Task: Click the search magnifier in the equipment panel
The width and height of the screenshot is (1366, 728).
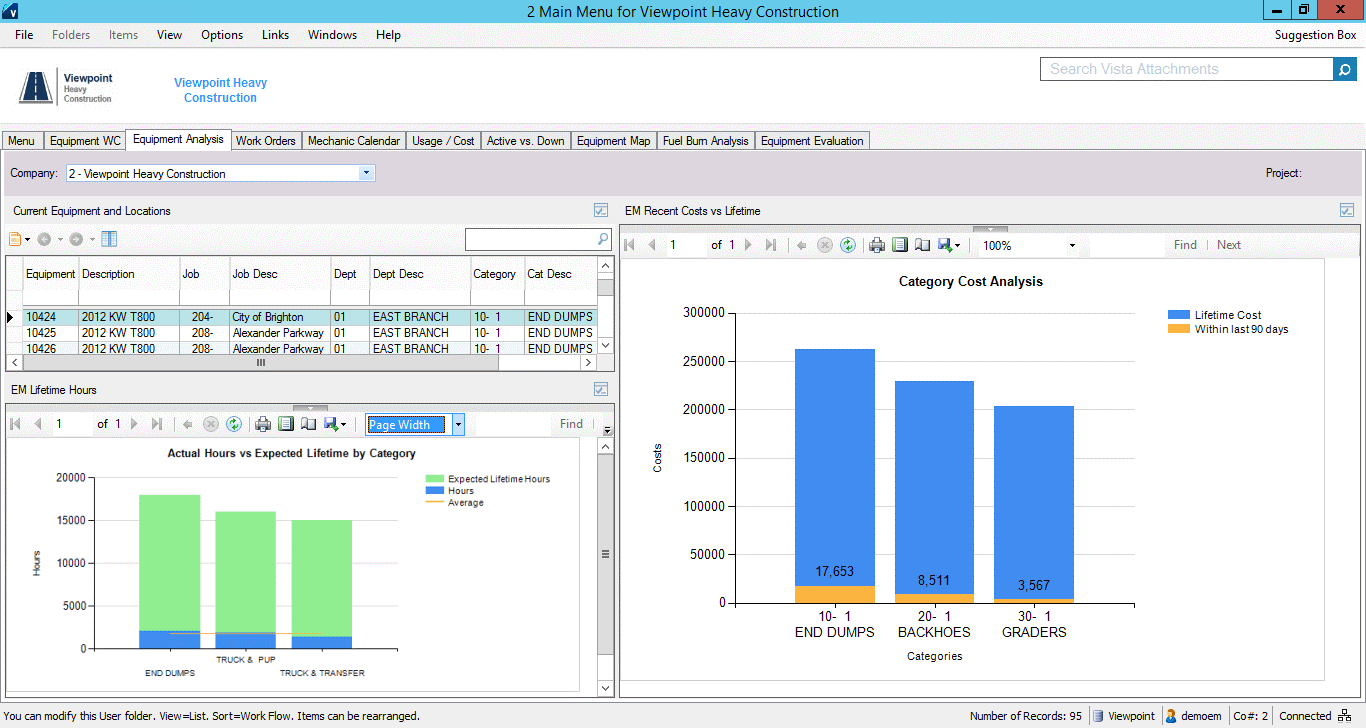Action: point(605,238)
